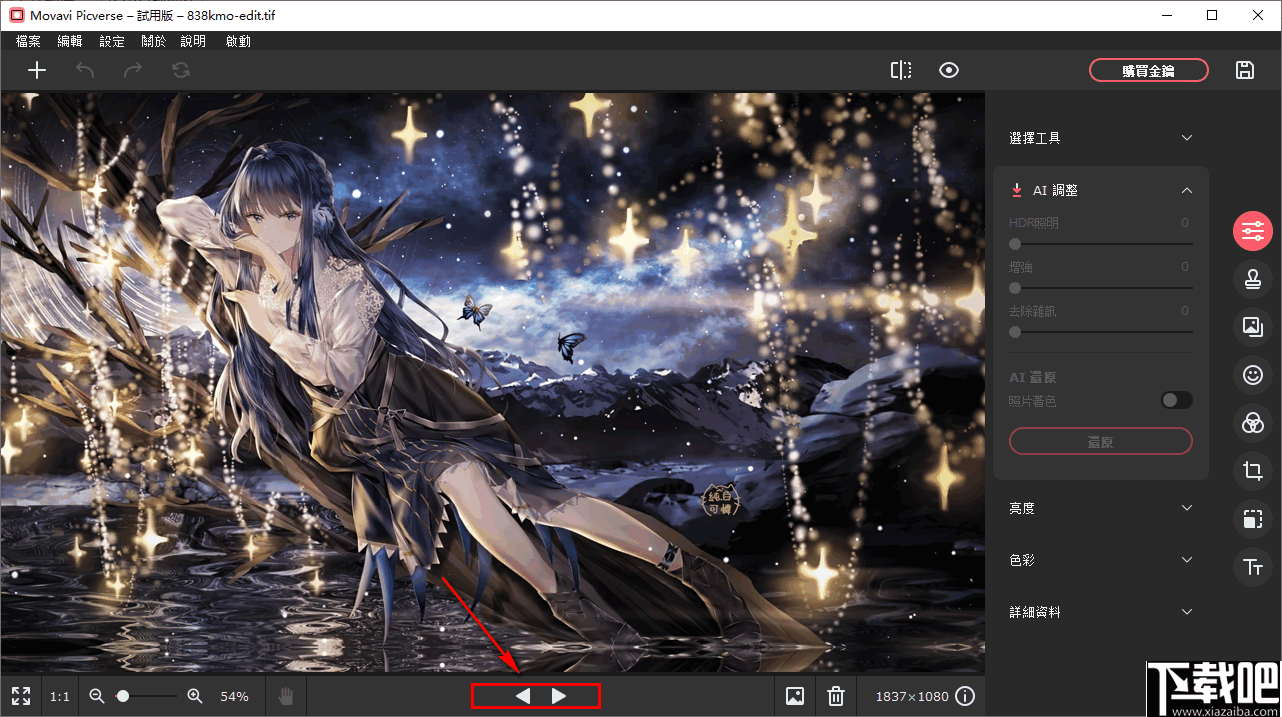The image size is (1282, 717).
Task: Open the resize image tool
Action: tap(1252, 519)
